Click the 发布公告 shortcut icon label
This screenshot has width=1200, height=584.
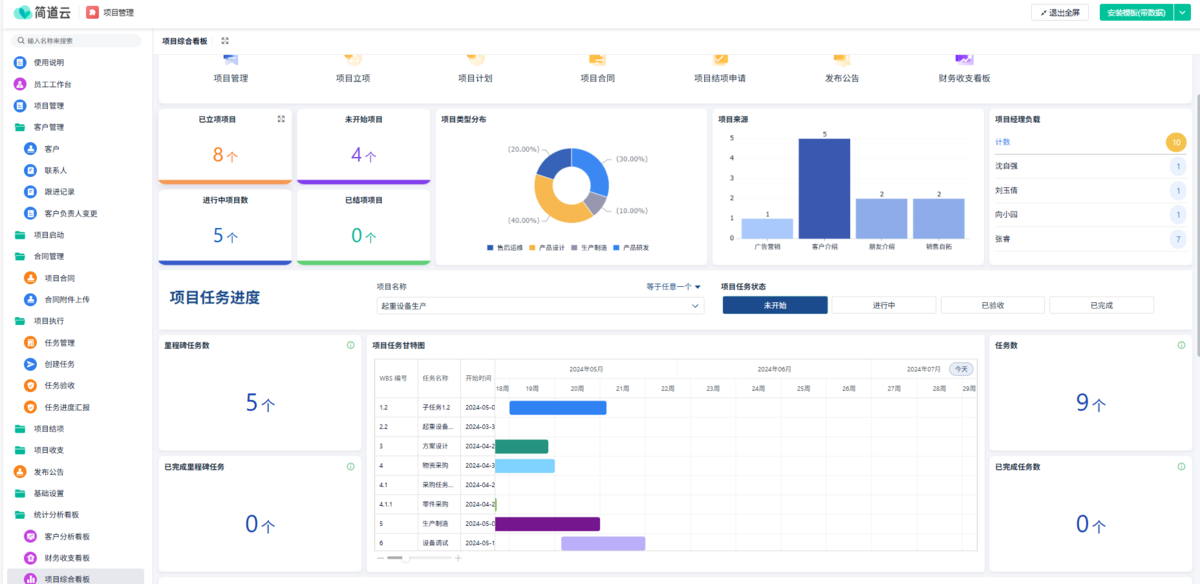coord(841,78)
